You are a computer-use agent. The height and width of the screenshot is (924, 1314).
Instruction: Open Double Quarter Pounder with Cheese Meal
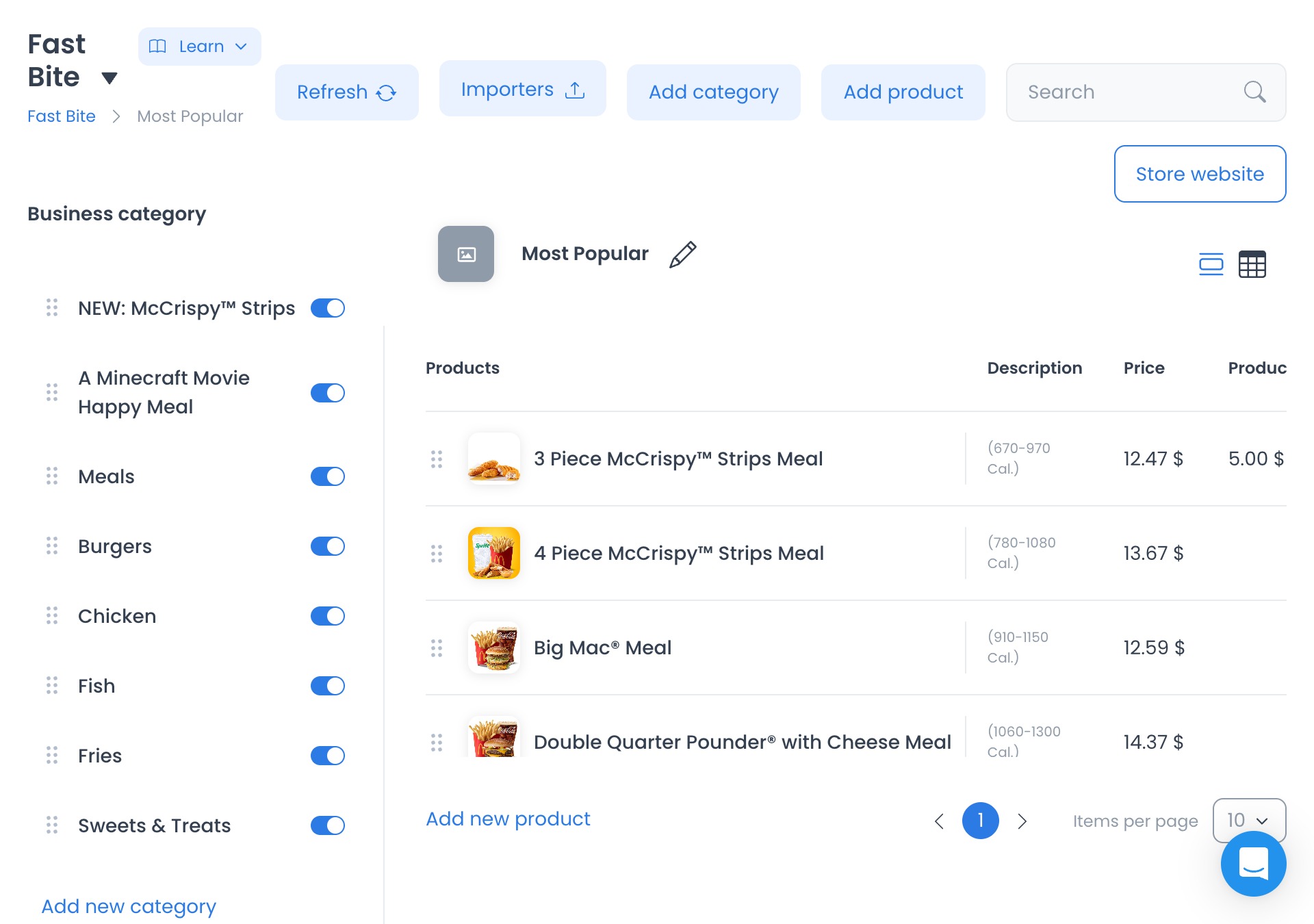coord(743,742)
